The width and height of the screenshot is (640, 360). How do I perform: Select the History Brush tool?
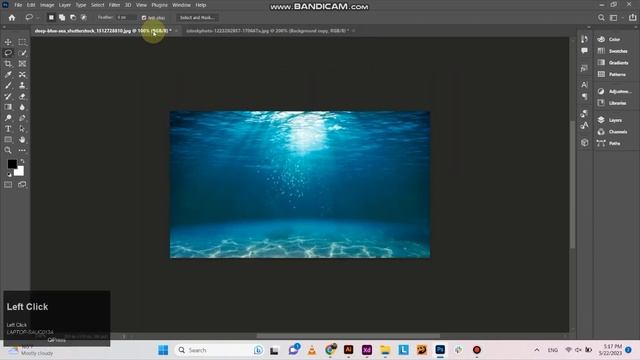click(x=8, y=96)
